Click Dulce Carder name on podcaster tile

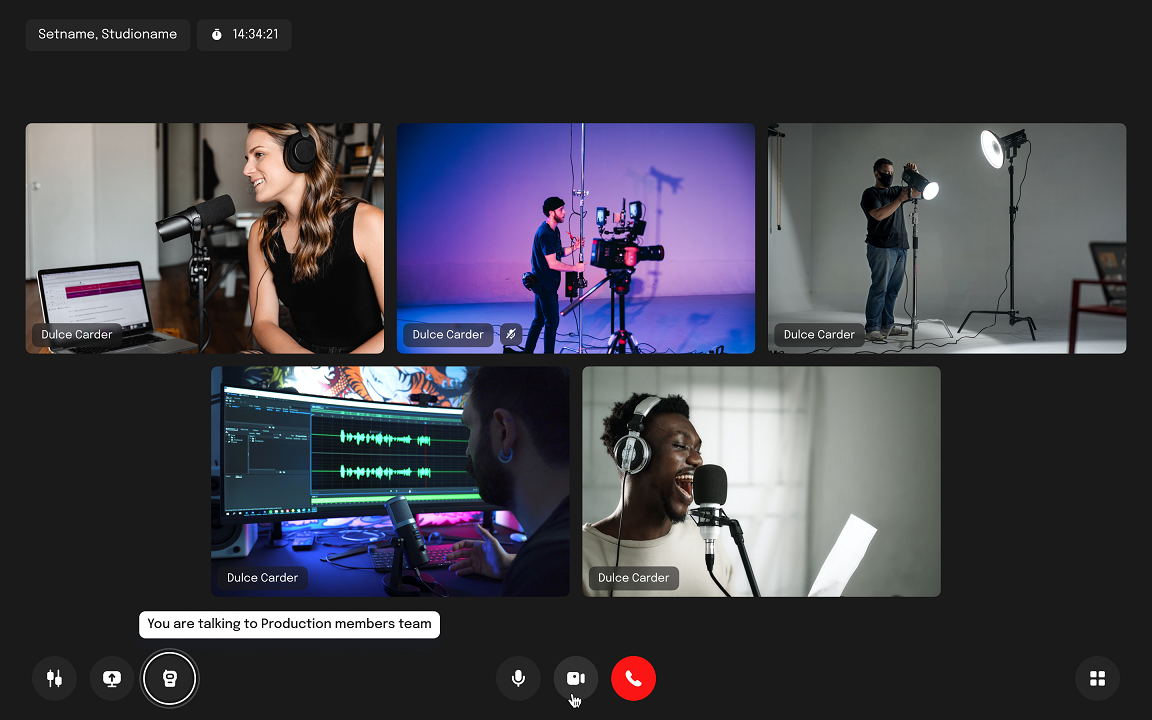coord(77,334)
